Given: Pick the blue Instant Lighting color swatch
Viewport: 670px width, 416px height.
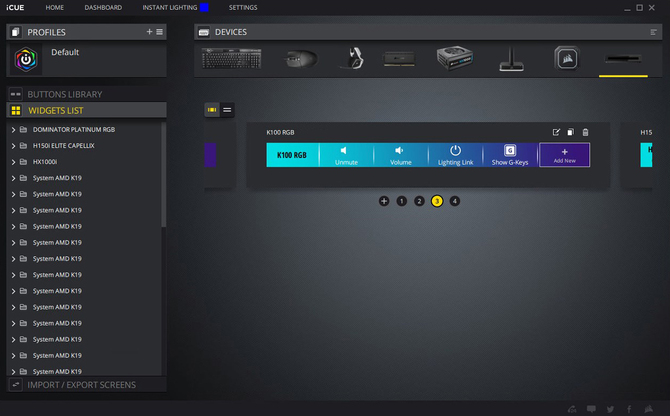Looking at the screenshot, I should pyautogui.click(x=204, y=7).
